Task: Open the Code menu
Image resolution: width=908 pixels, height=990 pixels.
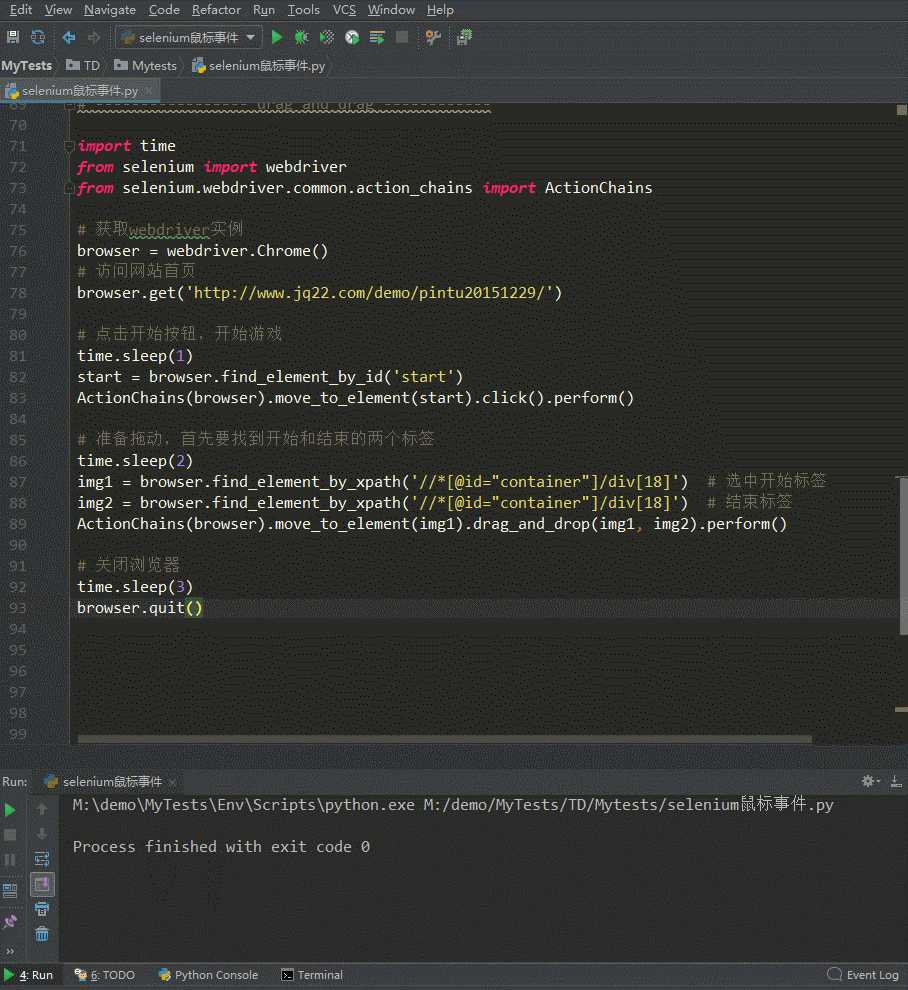Action: [164, 9]
